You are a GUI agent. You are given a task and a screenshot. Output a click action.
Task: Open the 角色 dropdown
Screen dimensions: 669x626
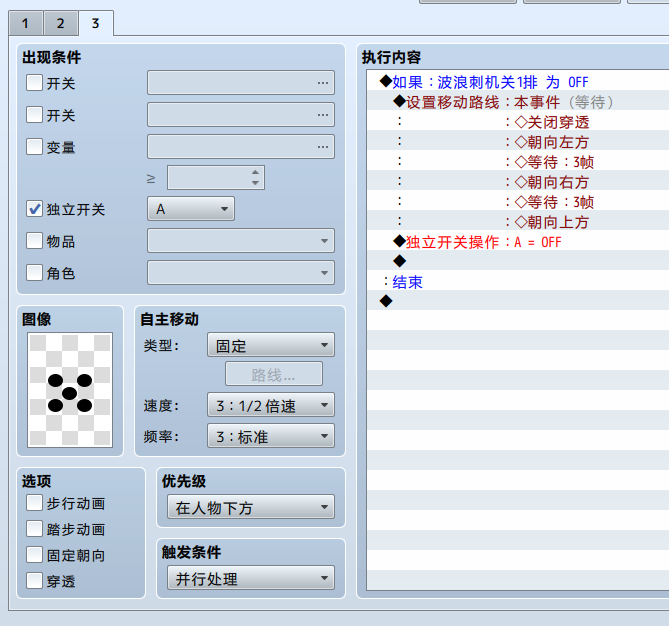pyautogui.click(x=241, y=273)
